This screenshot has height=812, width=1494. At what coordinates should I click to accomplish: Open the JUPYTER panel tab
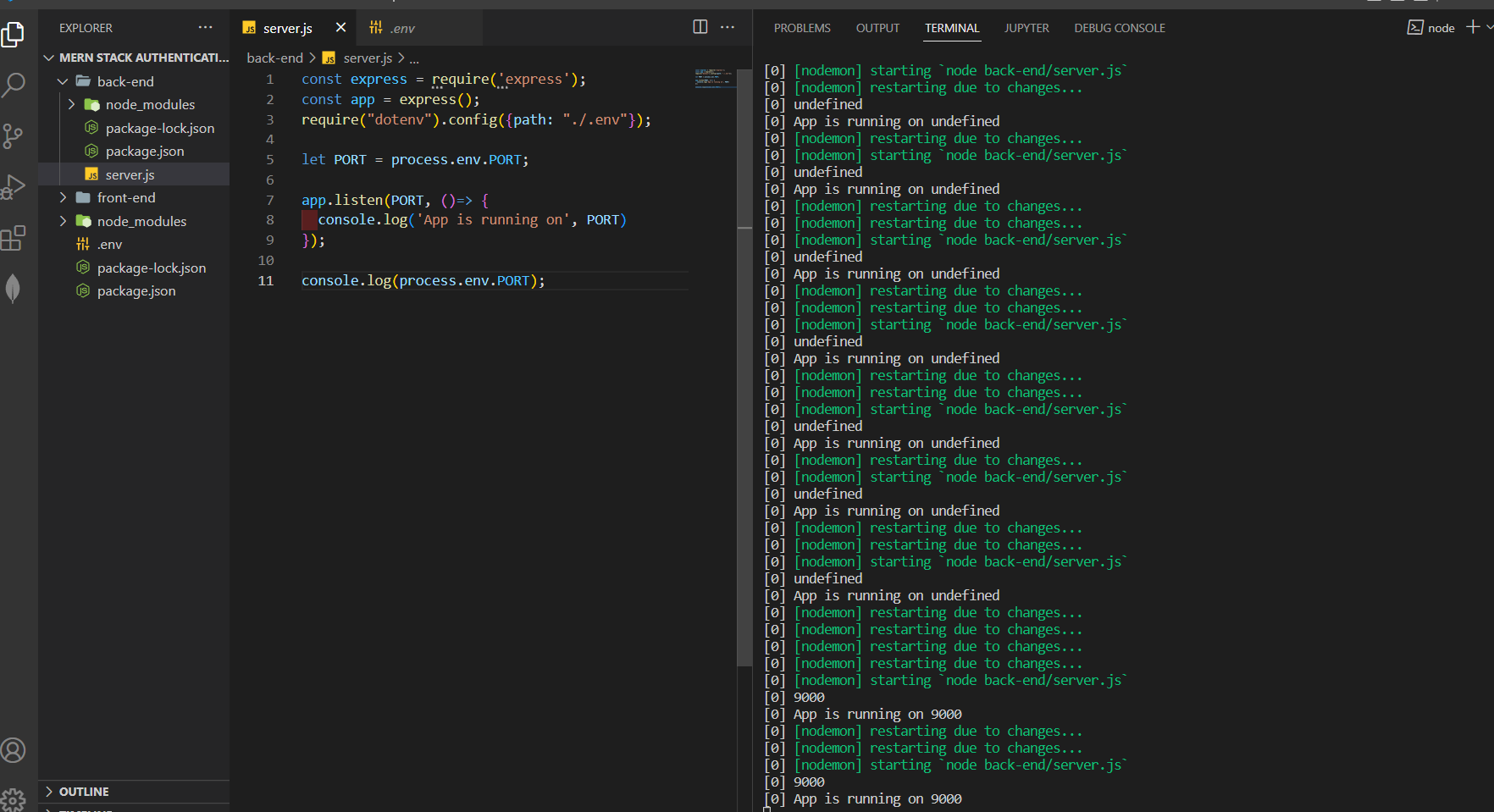(1026, 28)
